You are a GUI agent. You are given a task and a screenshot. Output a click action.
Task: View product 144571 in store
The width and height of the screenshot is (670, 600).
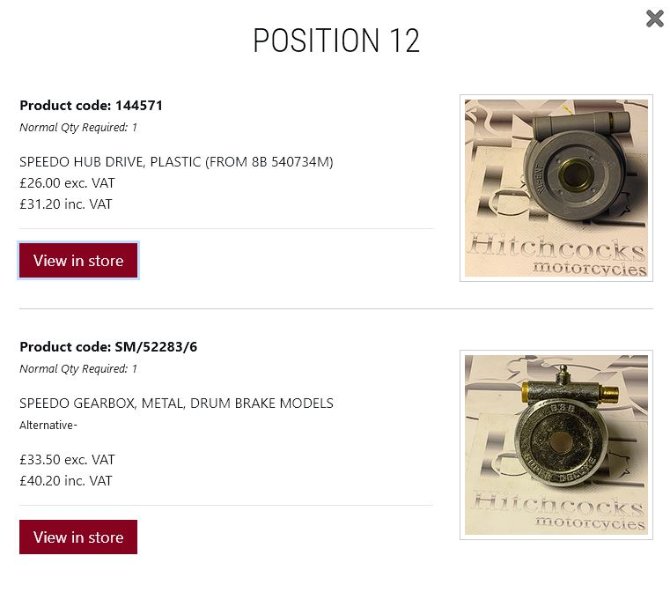78,261
